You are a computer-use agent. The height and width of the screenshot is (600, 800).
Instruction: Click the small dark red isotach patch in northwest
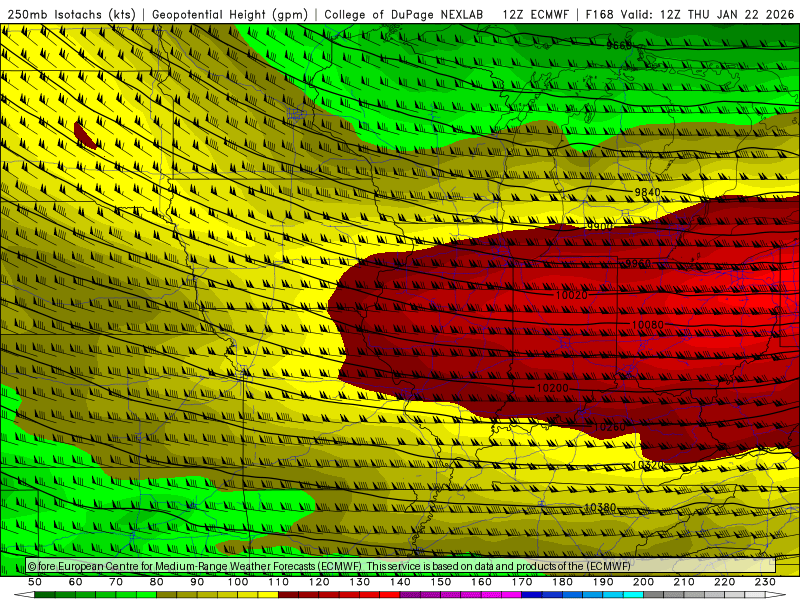[84, 136]
